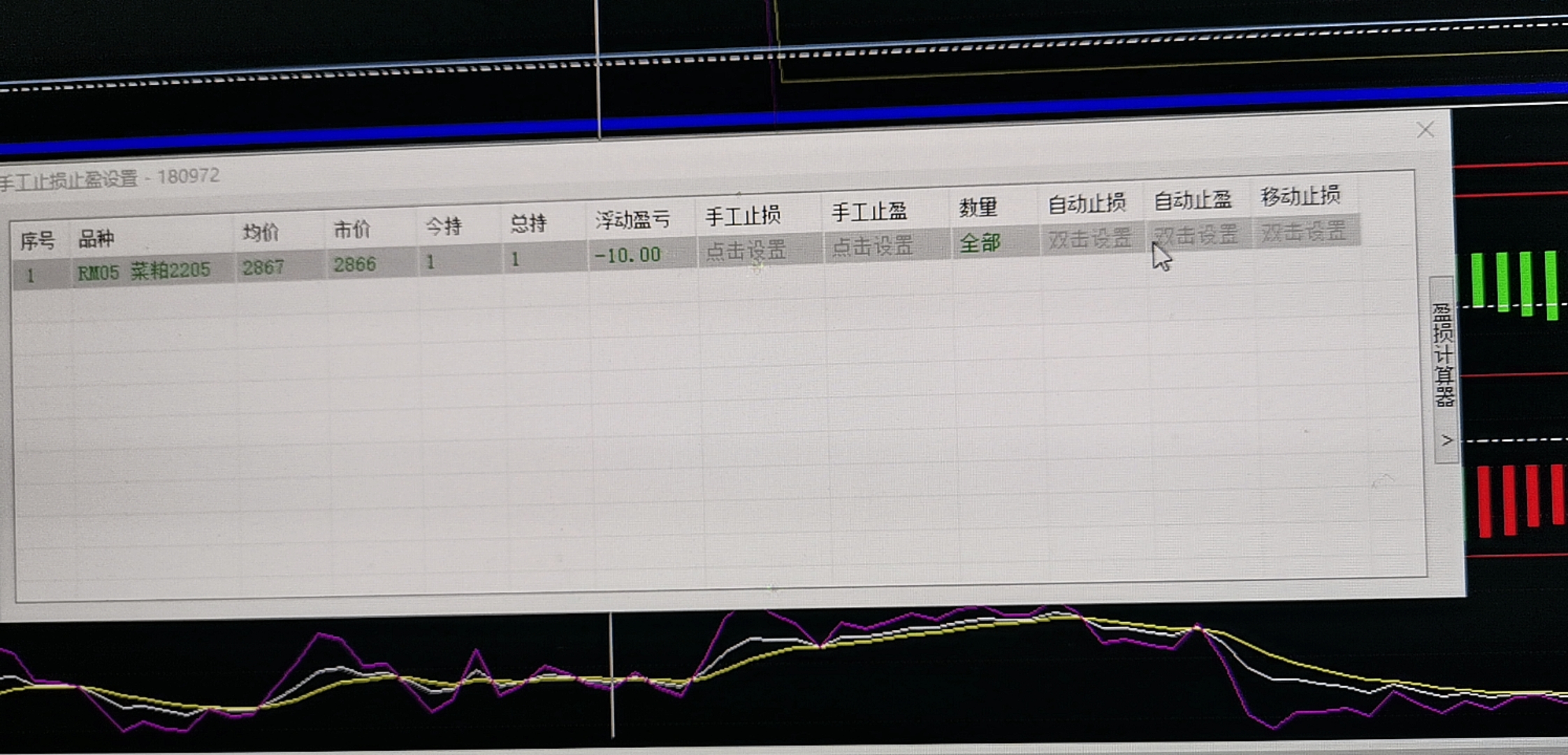
Task: Select the RM05 菜粕2205 position row
Action: 144,271
